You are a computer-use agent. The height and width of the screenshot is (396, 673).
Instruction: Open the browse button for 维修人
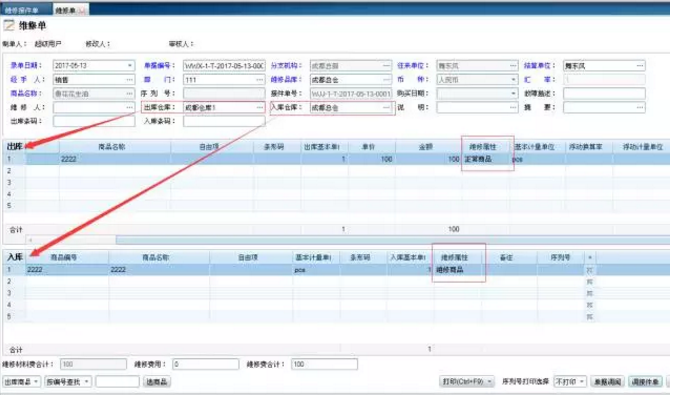[x=130, y=107]
